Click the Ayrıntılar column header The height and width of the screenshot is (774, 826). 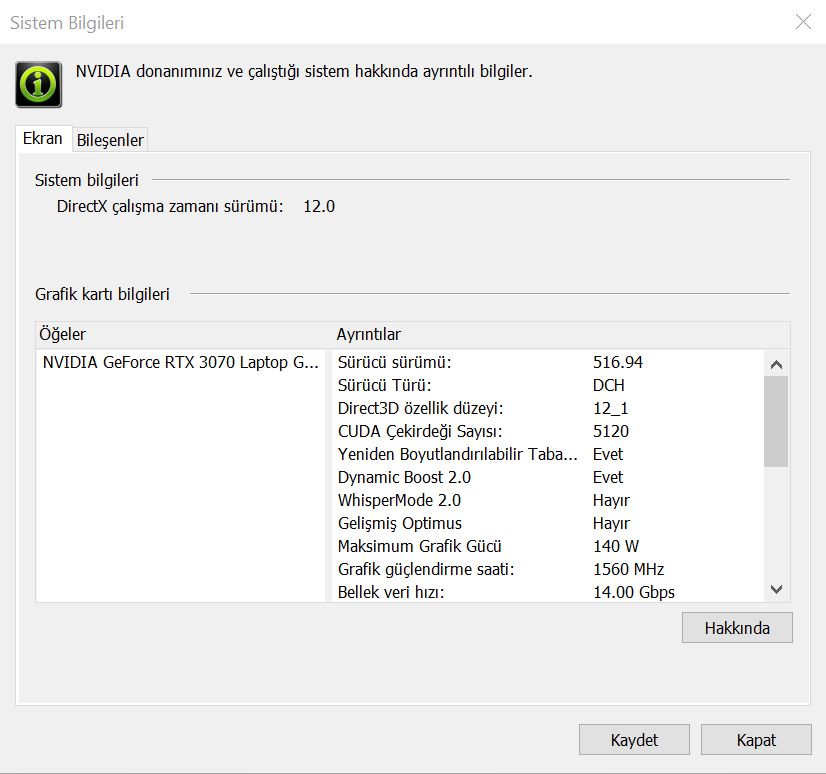point(562,335)
